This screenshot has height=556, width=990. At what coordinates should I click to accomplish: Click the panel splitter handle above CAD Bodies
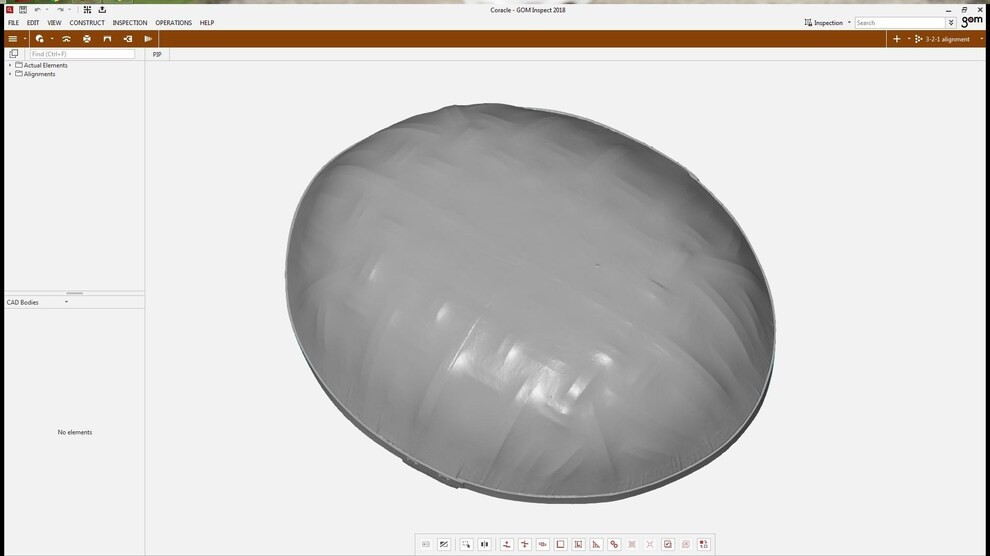[75, 293]
